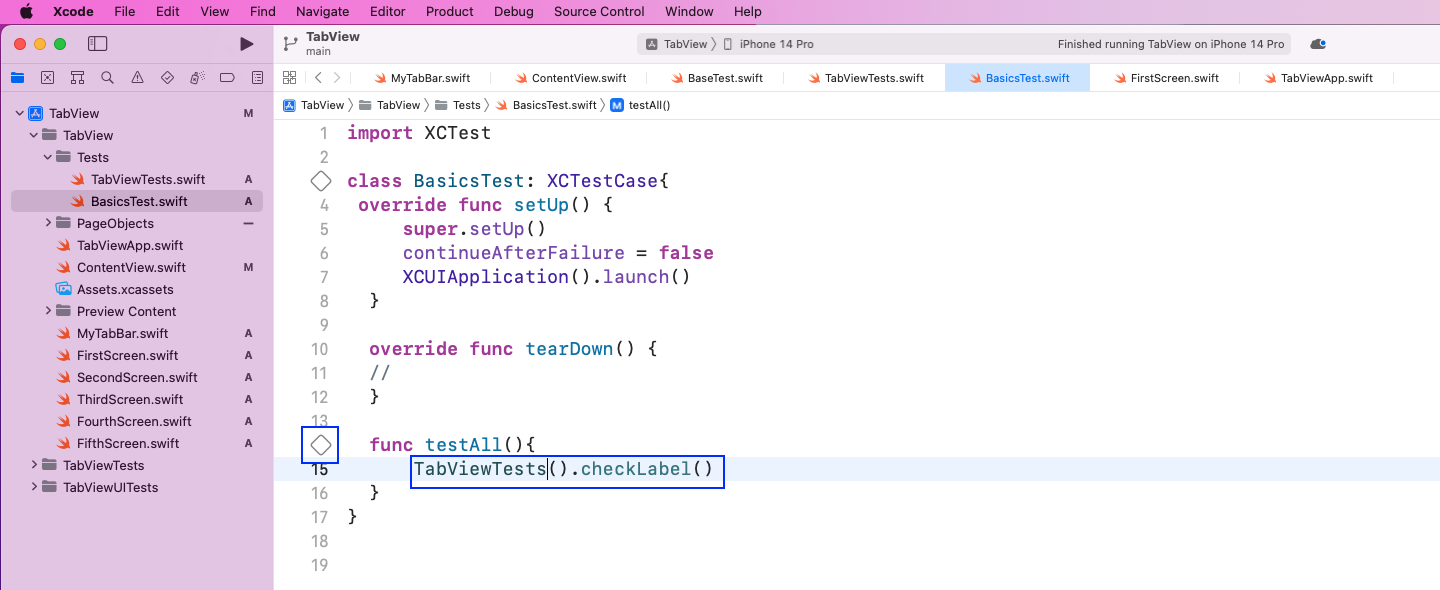
Task: Run testAll via its gutter diamond
Action: click(x=320, y=444)
